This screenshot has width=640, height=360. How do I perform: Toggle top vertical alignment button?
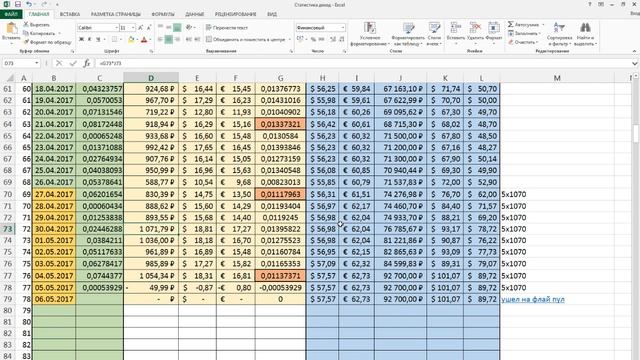tap(160, 27)
